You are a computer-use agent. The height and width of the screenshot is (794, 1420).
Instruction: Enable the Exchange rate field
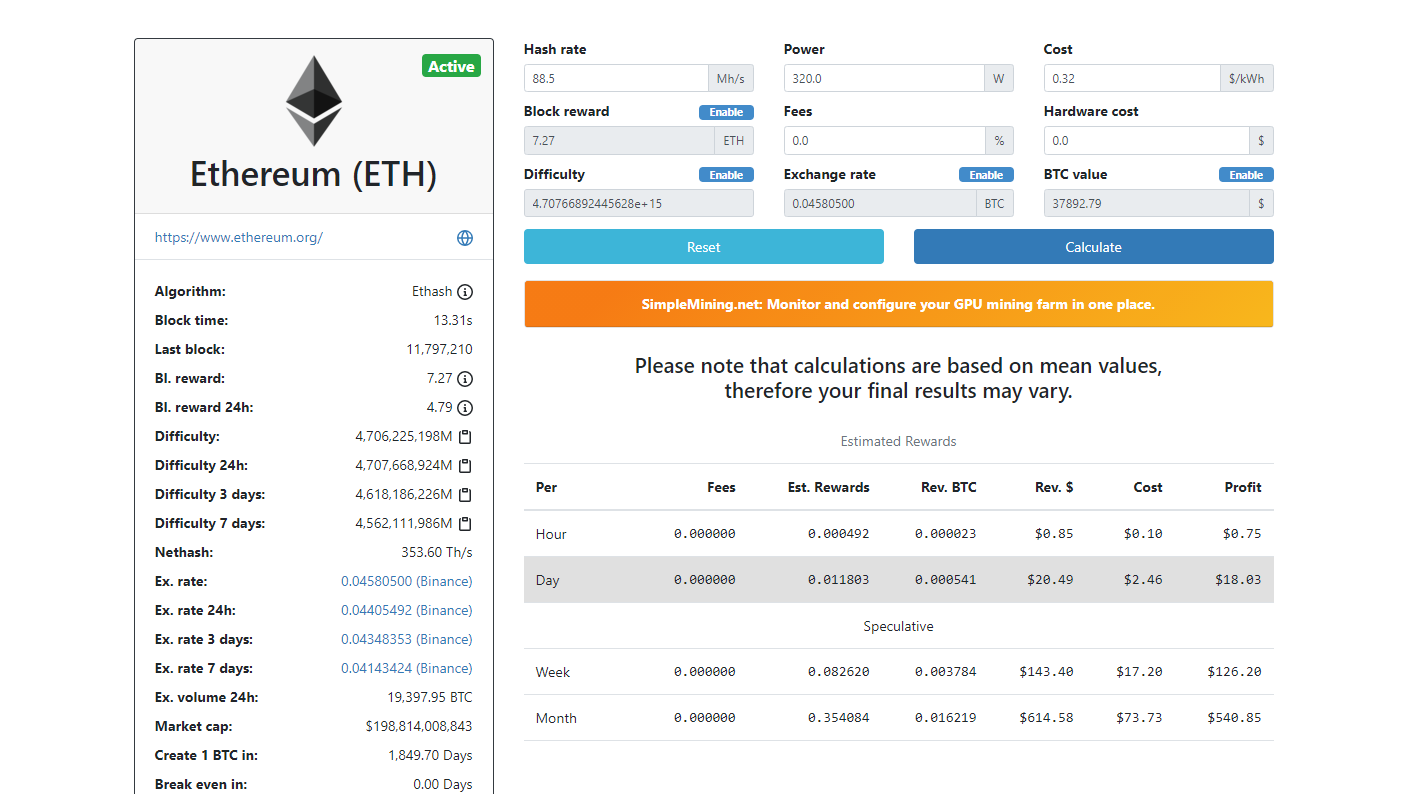point(986,175)
